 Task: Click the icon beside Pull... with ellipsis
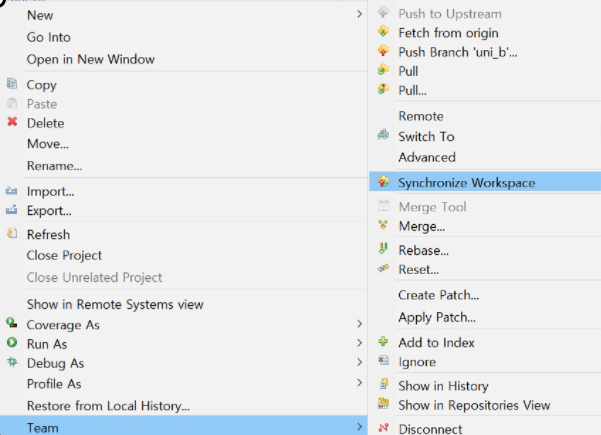383,89
